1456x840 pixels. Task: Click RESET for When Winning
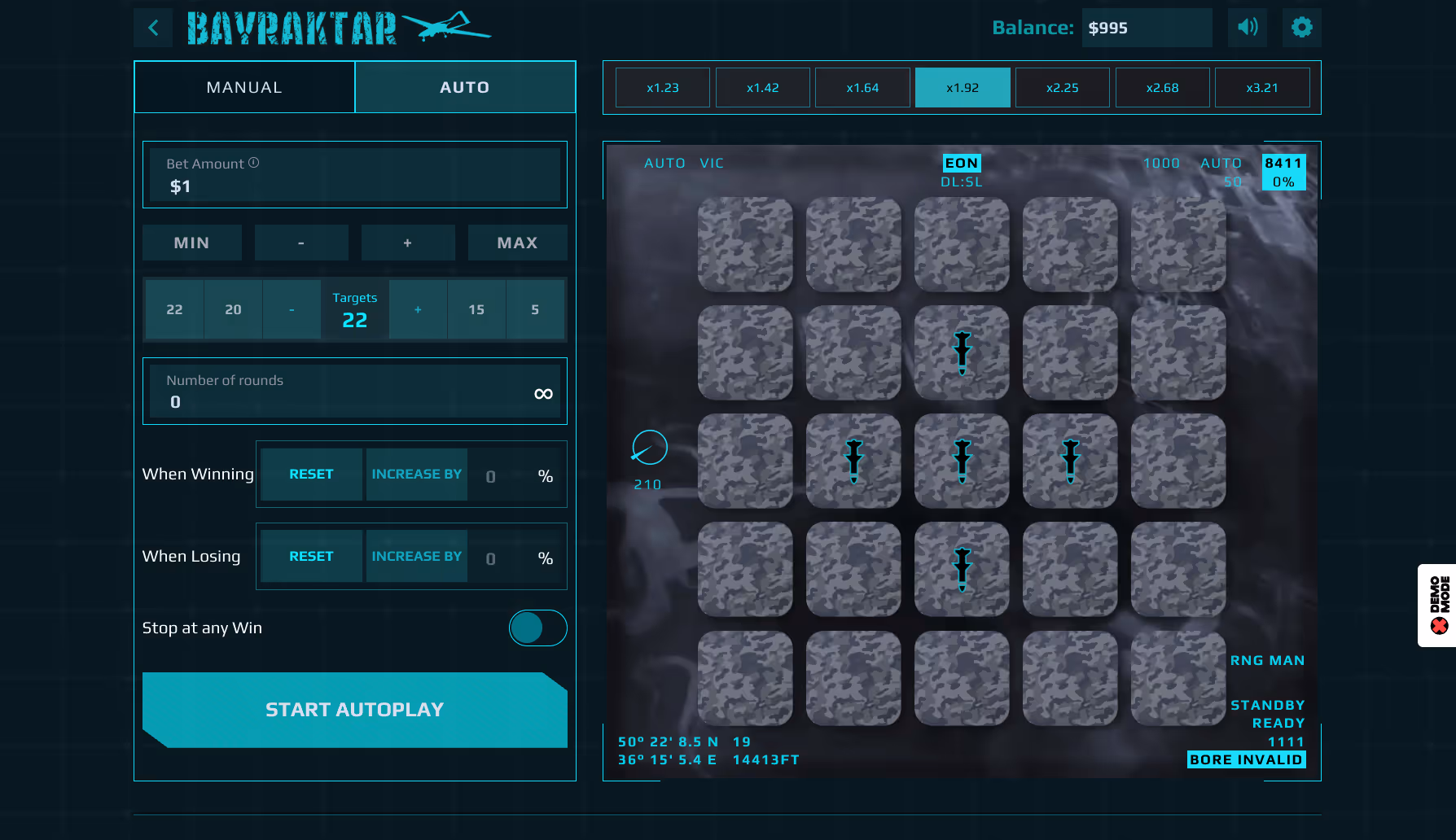click(311, 475)
